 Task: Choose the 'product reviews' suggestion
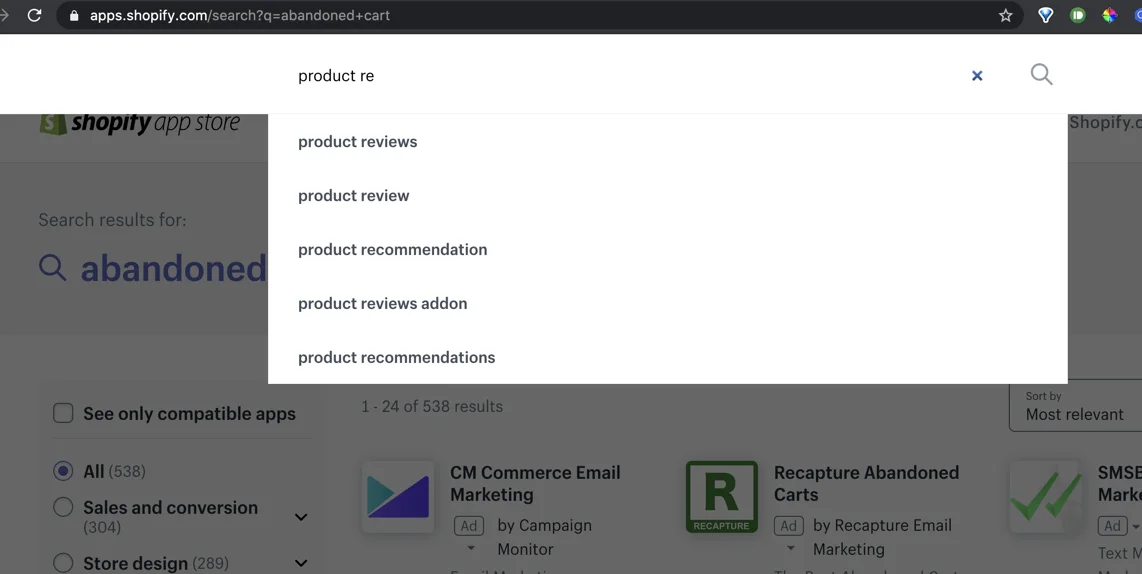[x=357, y=142]
